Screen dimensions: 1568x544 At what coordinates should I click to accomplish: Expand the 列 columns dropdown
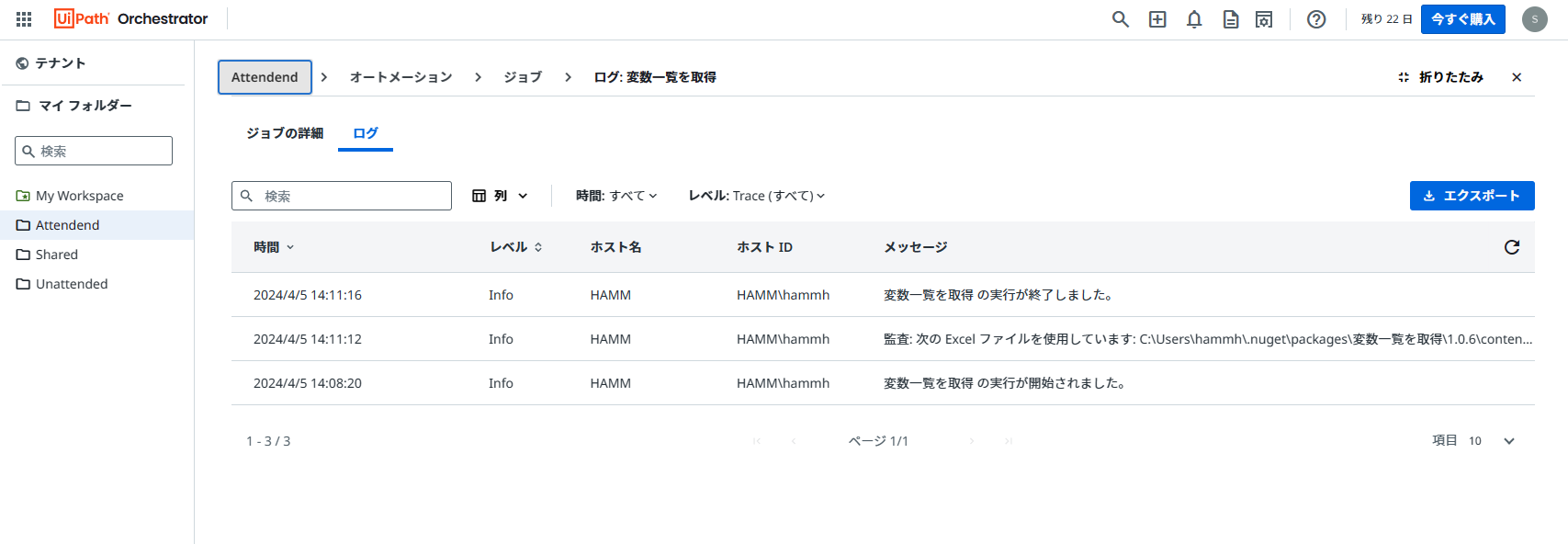coord(500,196)
